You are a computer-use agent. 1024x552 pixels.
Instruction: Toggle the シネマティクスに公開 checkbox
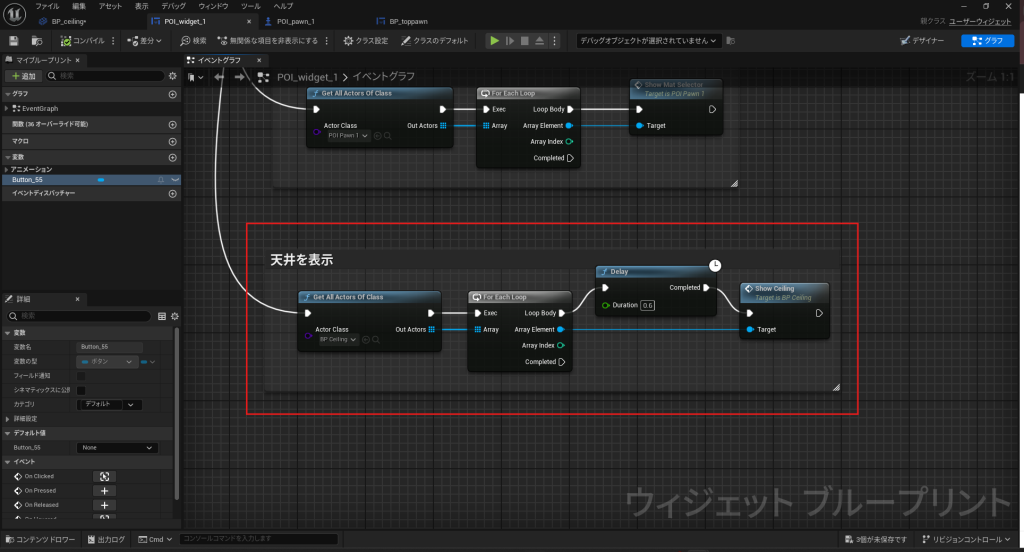pos(81,390)
